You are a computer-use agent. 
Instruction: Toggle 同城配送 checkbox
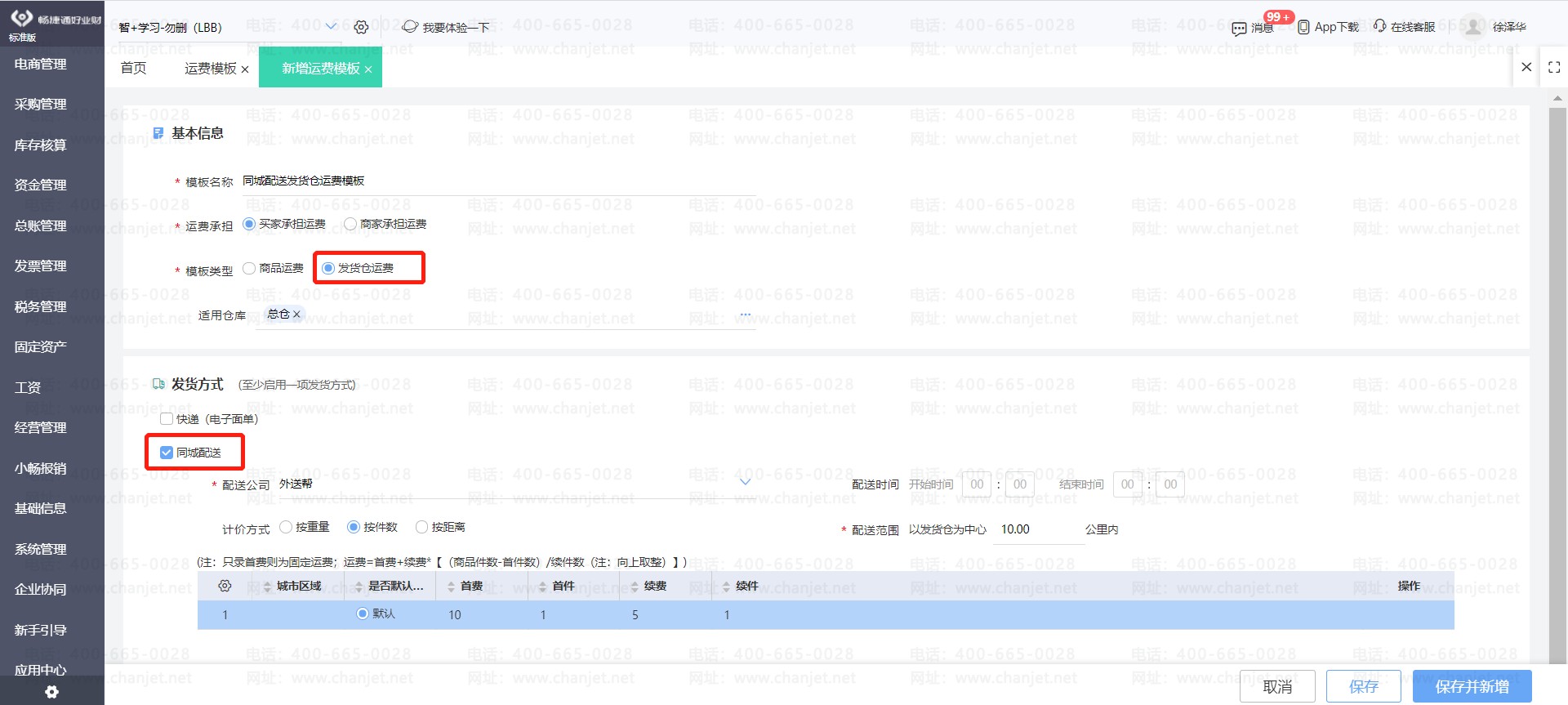point(167,453)
